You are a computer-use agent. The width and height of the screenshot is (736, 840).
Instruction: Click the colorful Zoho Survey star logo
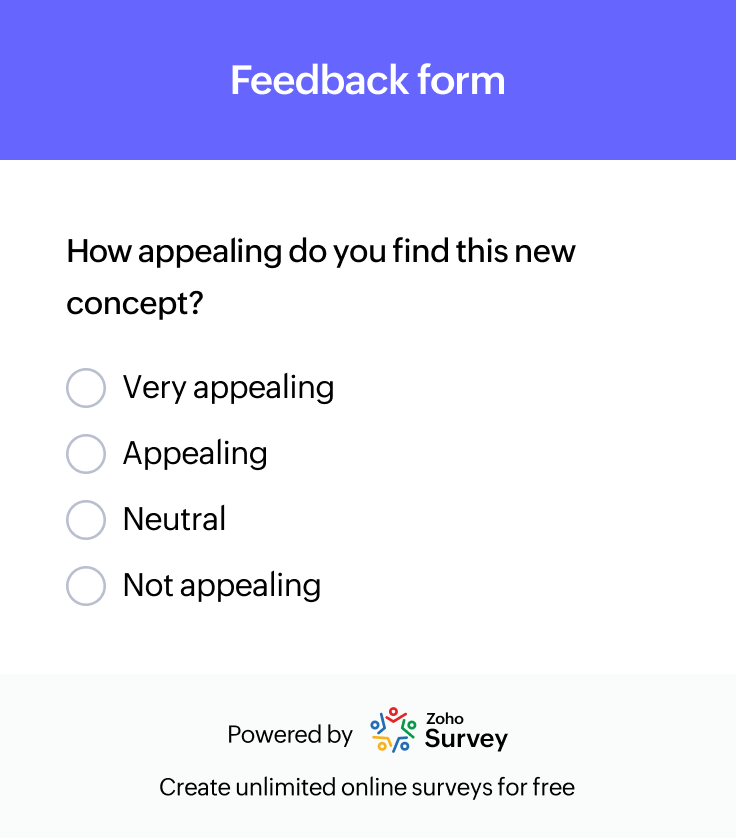[392, 730]
